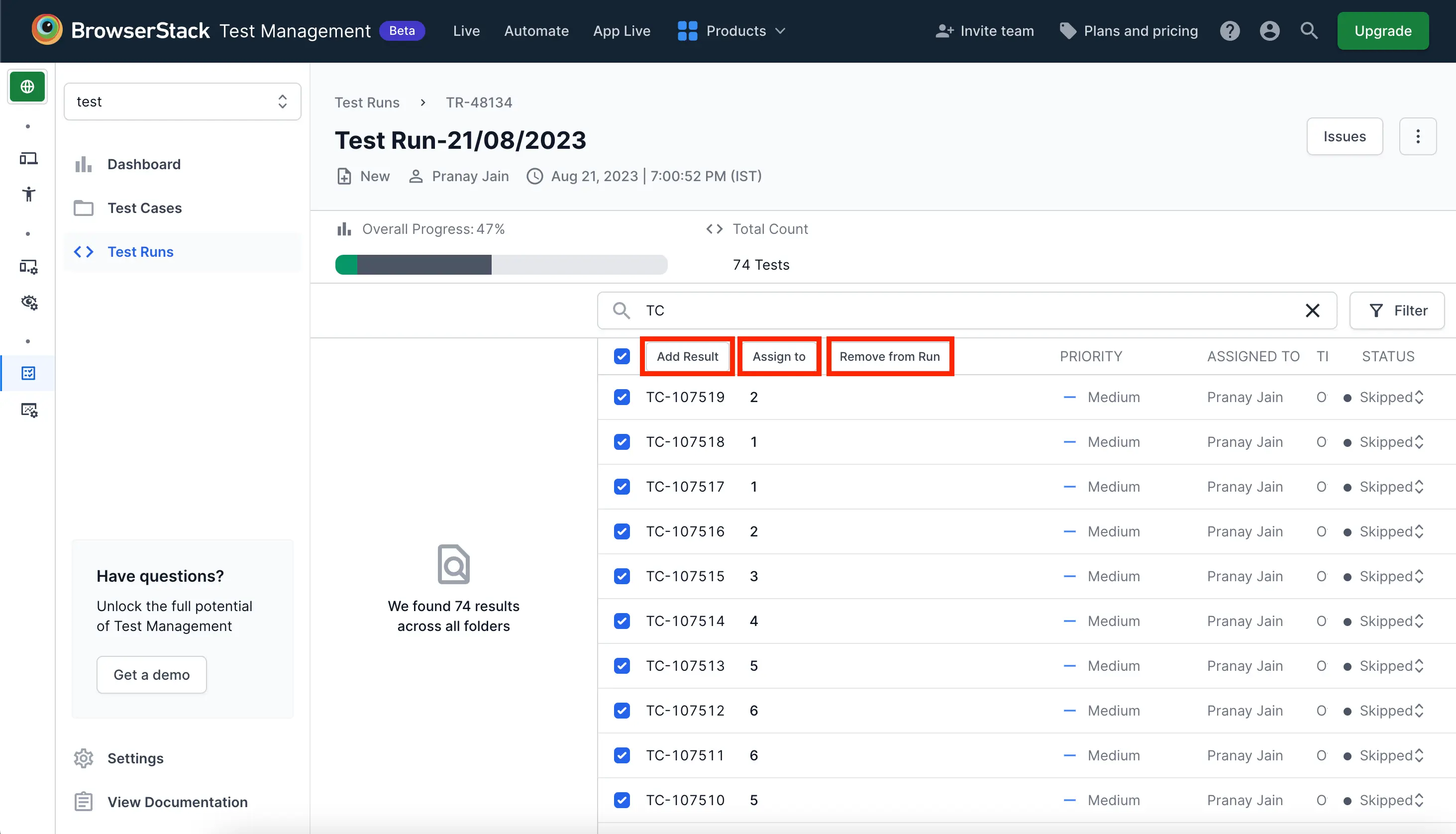Open the test project selector dropdown
The height and width of the screenshot is (834, 1456).
tap(182, 102)
